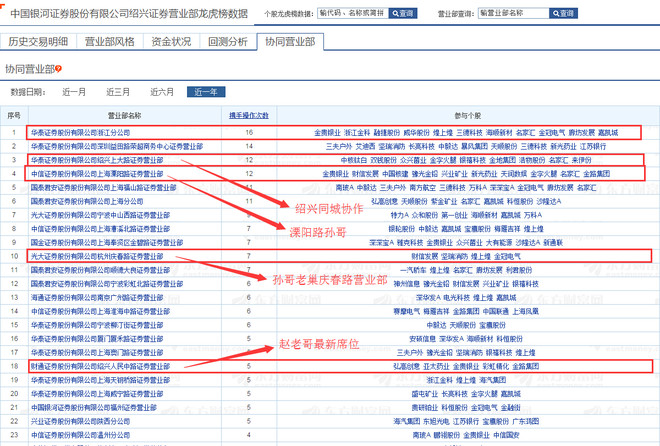Open 华泰证券 上海威宁路营业部 link
Viewport: 660px width, 446px height.
tap(97, 394)
